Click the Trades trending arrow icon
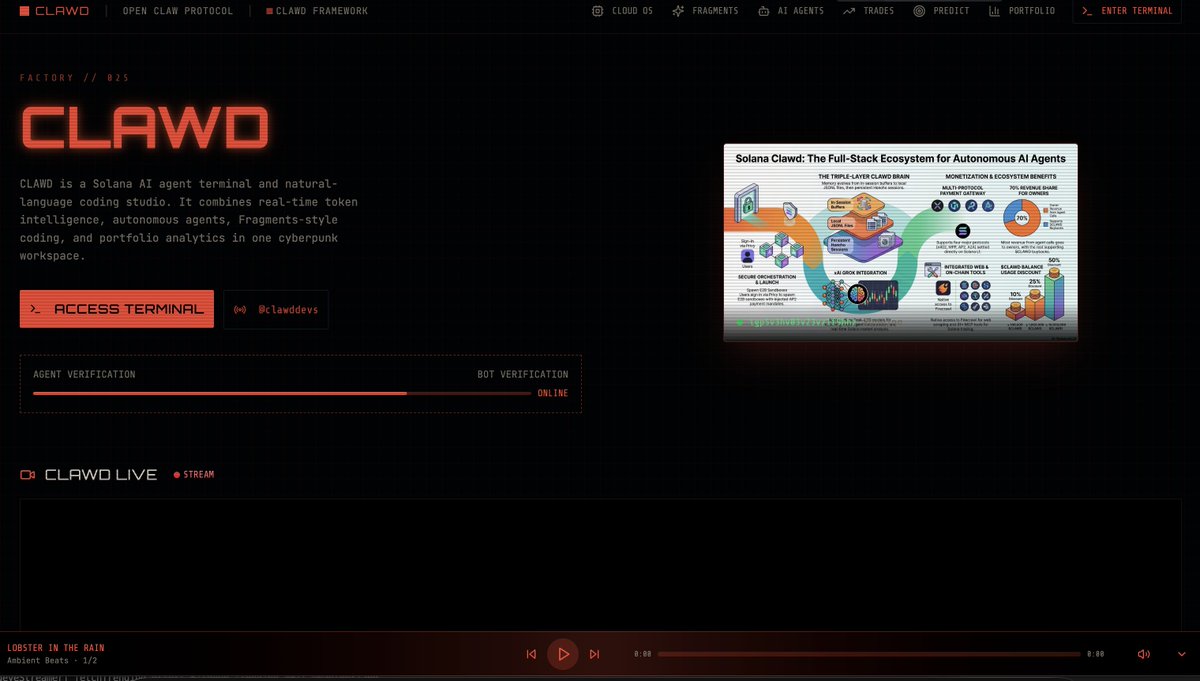 (x=849, y=11)
